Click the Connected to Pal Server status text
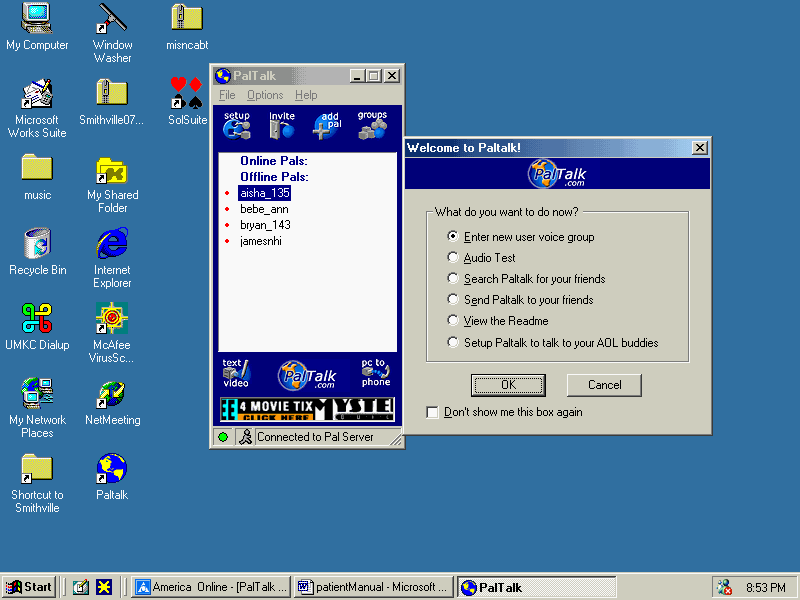 (x=315, y=437)
